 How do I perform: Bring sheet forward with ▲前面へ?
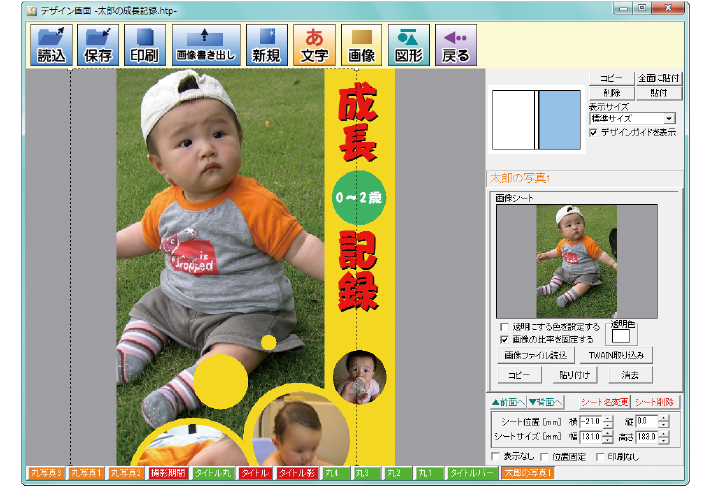508,402
